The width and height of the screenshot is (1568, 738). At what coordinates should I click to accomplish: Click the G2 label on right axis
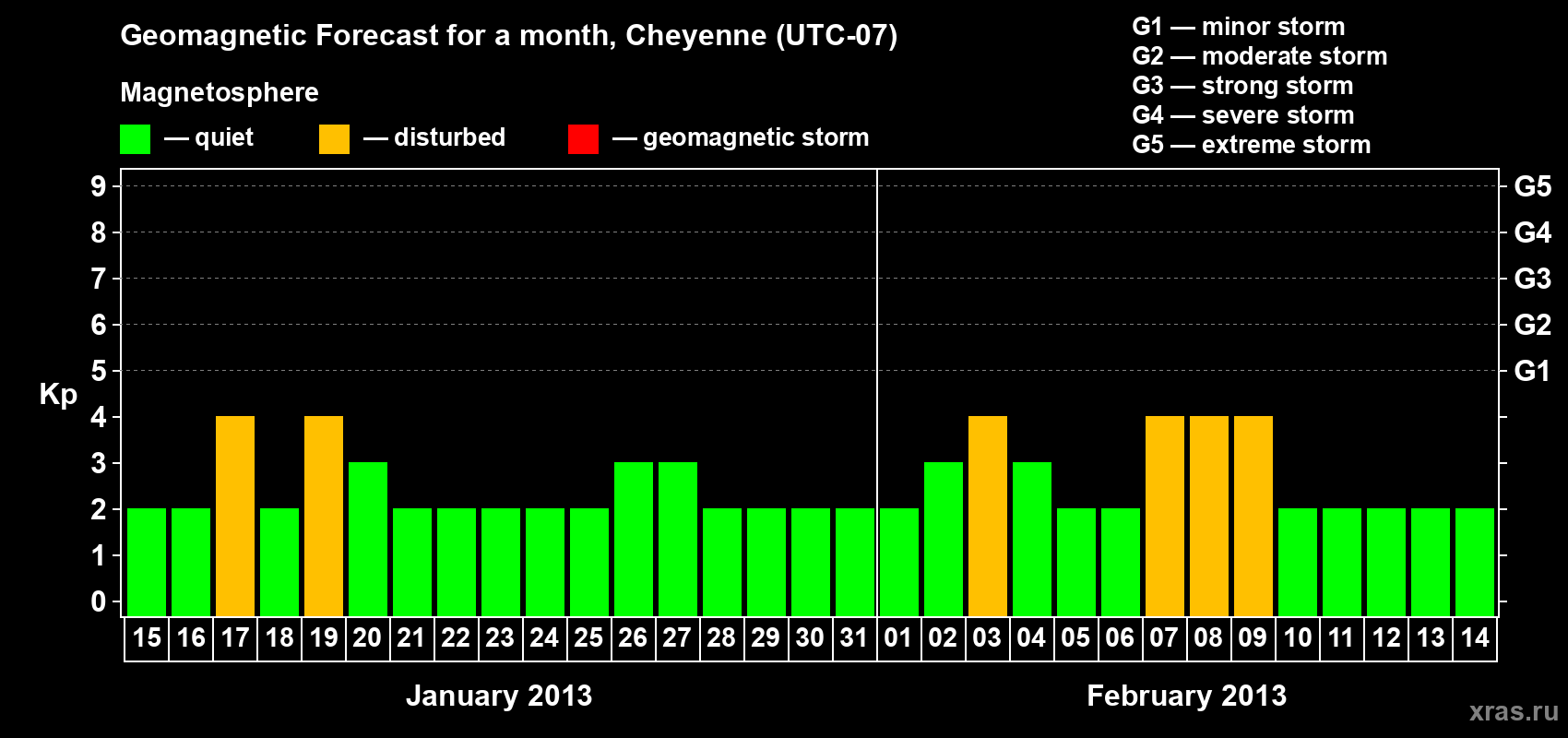[1533, 325]
